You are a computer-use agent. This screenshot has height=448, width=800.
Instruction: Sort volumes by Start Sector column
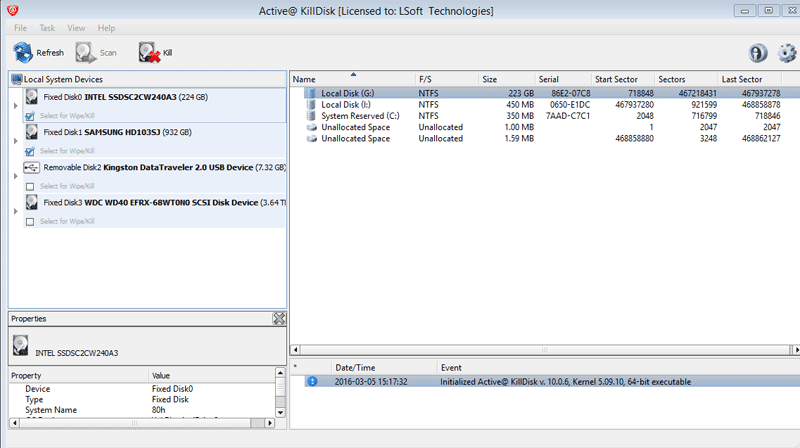(623, 79)
